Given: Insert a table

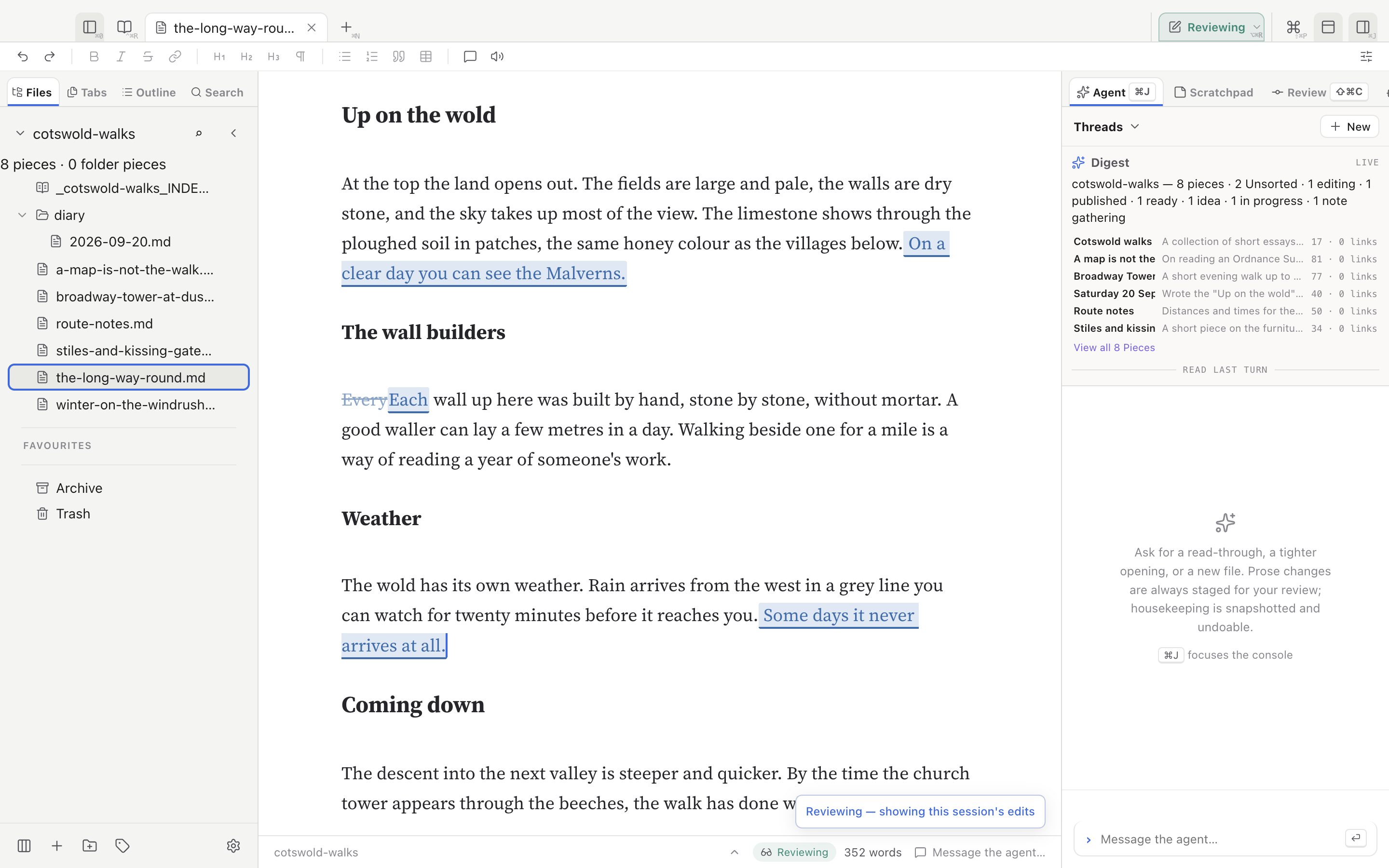Looking at the screenshot, I should pyautogui.click(x=426, y=56).
